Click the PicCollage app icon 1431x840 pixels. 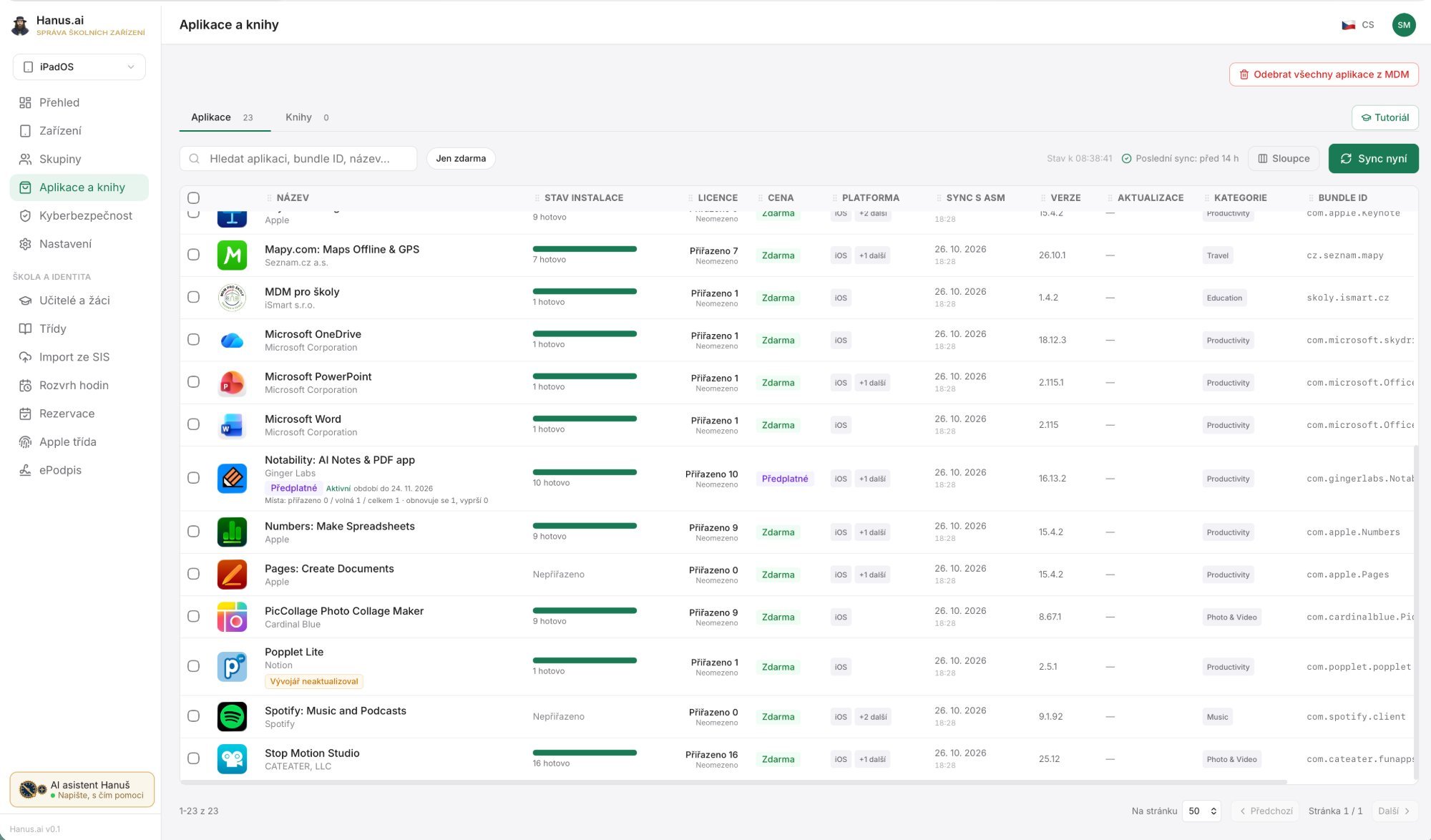click(232, 617)
